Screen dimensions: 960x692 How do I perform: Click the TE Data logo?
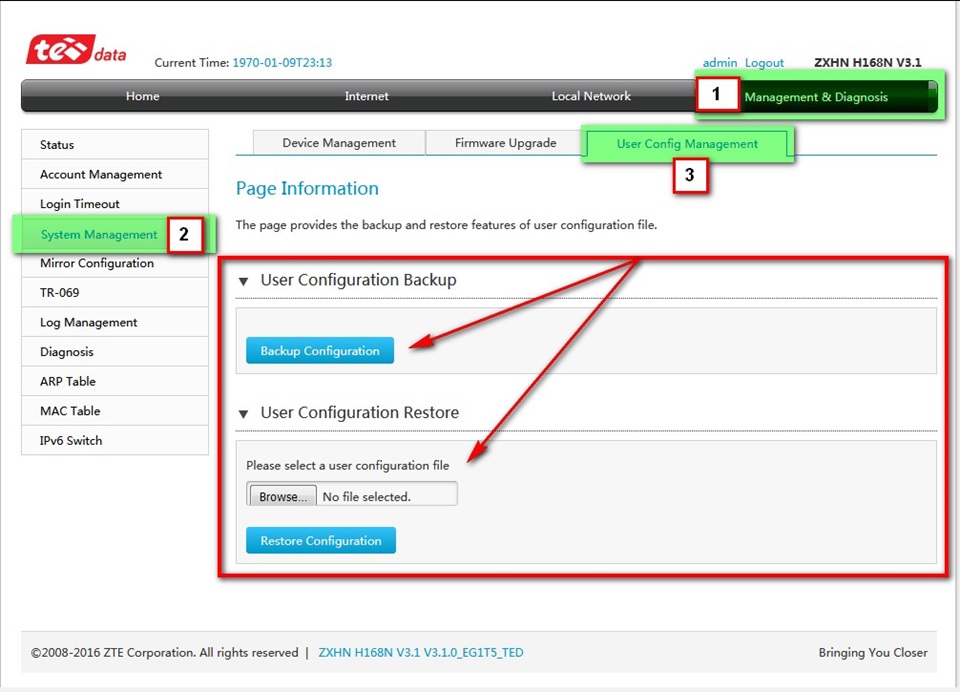tap(76, 51)
